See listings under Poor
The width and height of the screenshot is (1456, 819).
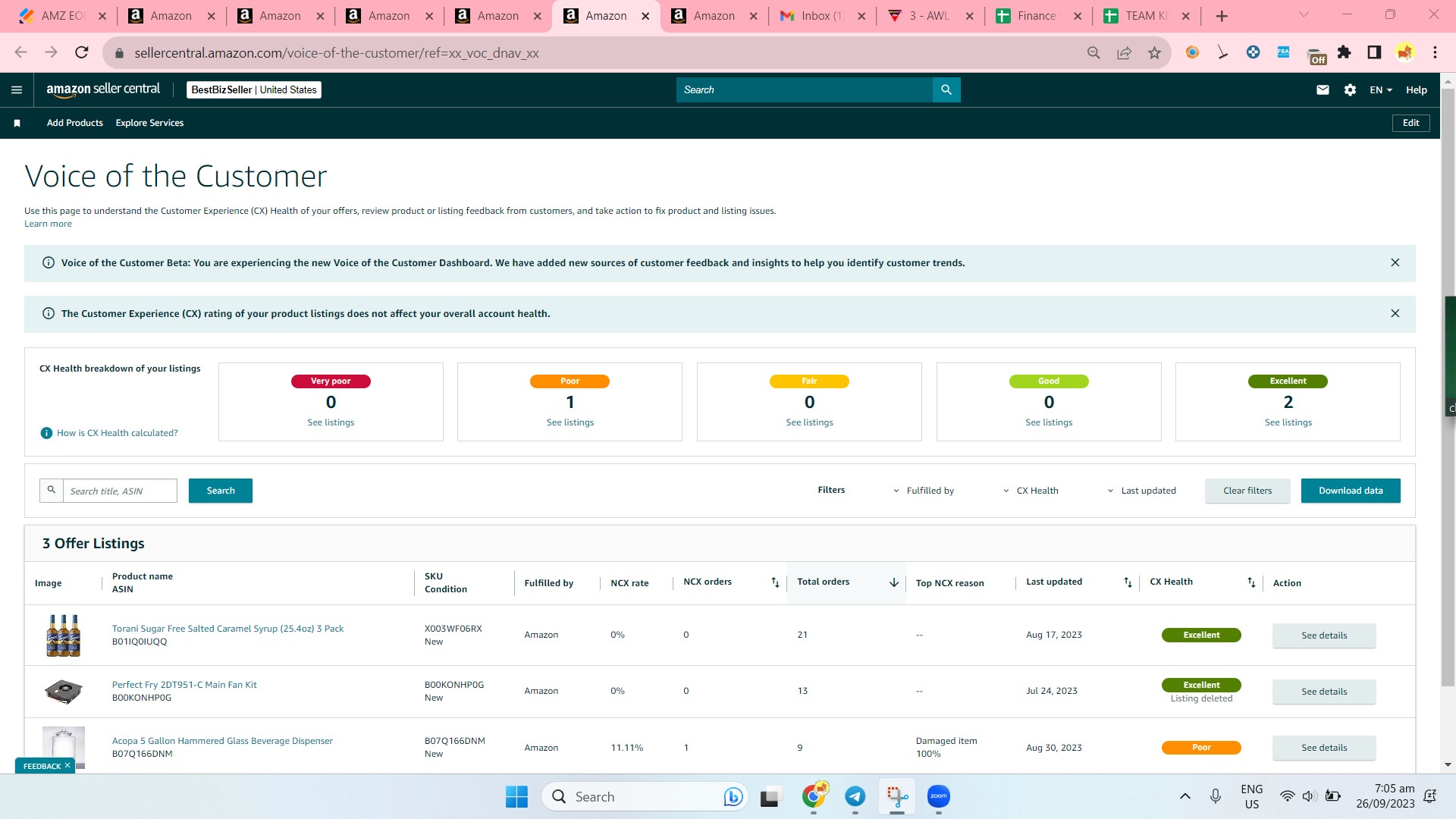570,422
